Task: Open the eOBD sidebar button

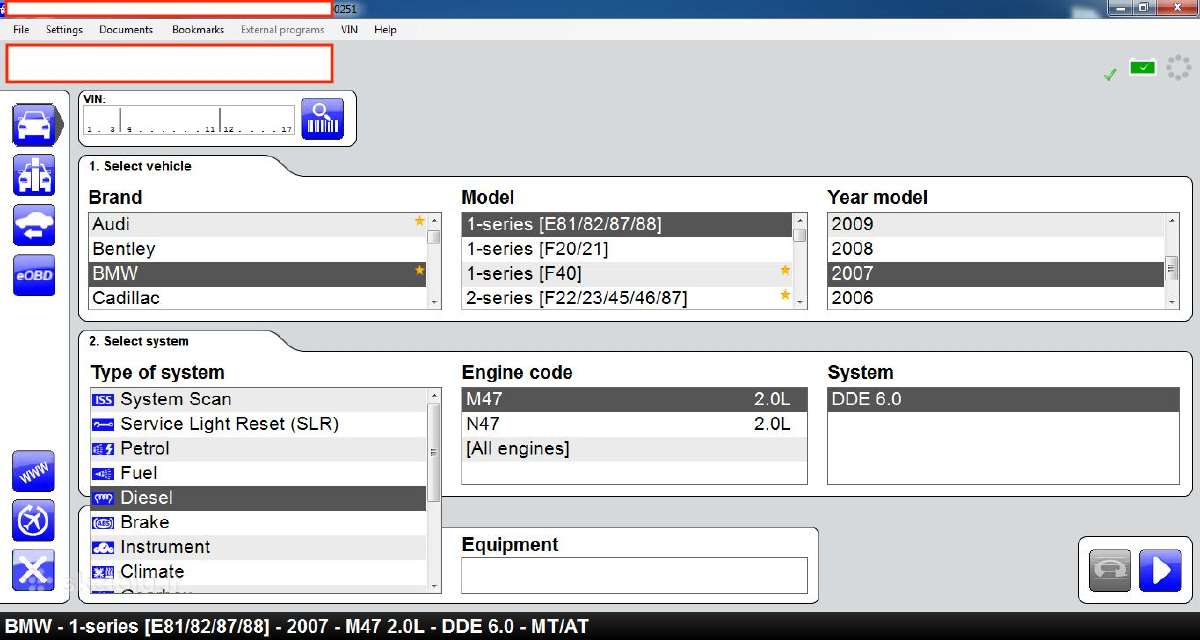Action: tap(34, 275)
